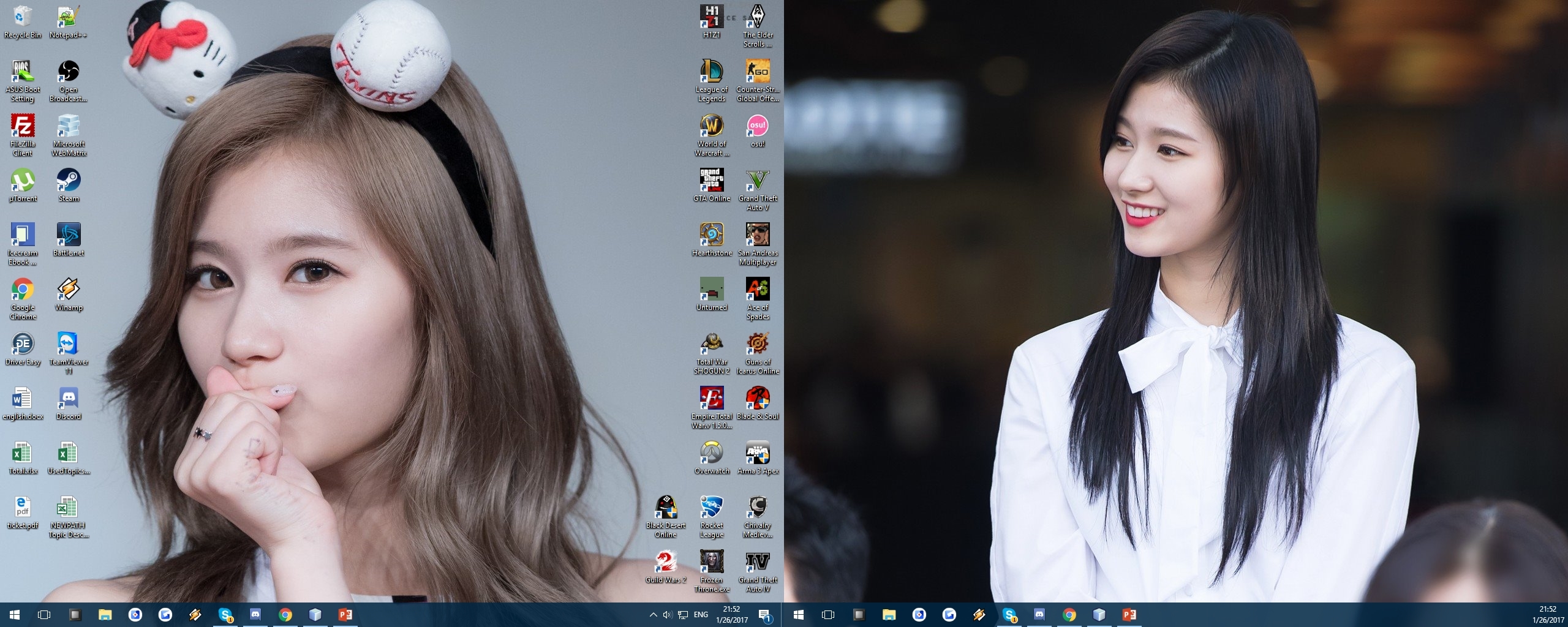The image size is (1568, 627).
Task: Open the volume control in tray
Action: (x=668, y=615)
